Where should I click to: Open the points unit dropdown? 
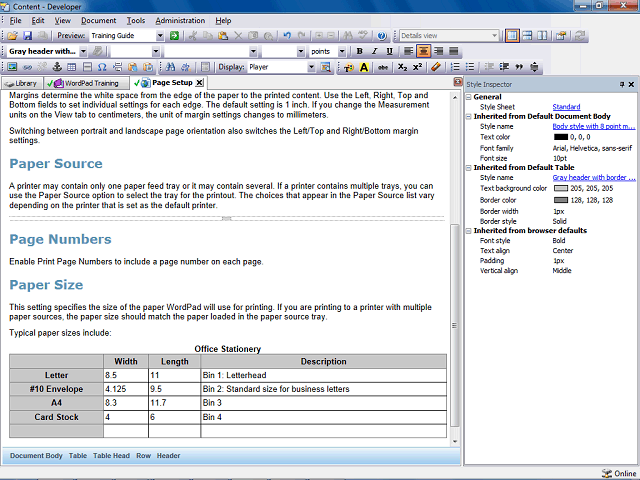click(342, 51)
